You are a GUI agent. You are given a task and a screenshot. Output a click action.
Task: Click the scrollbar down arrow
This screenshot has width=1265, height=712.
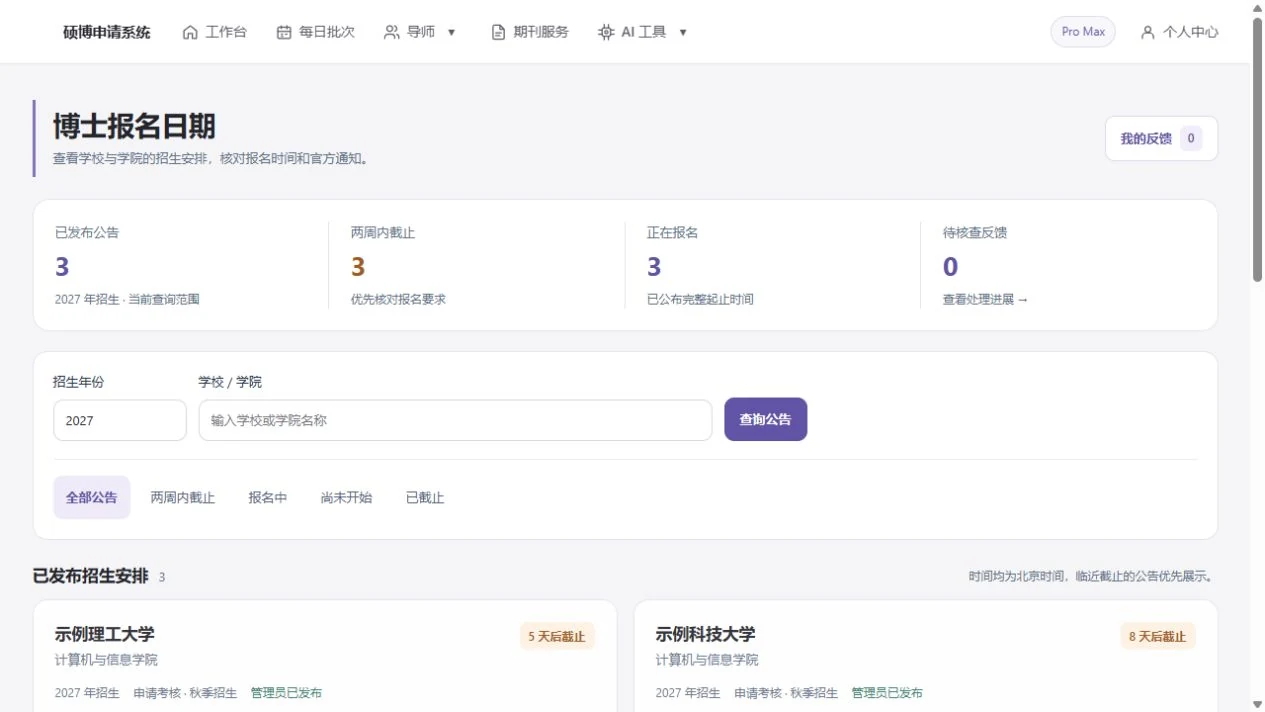coord(1257,704)
